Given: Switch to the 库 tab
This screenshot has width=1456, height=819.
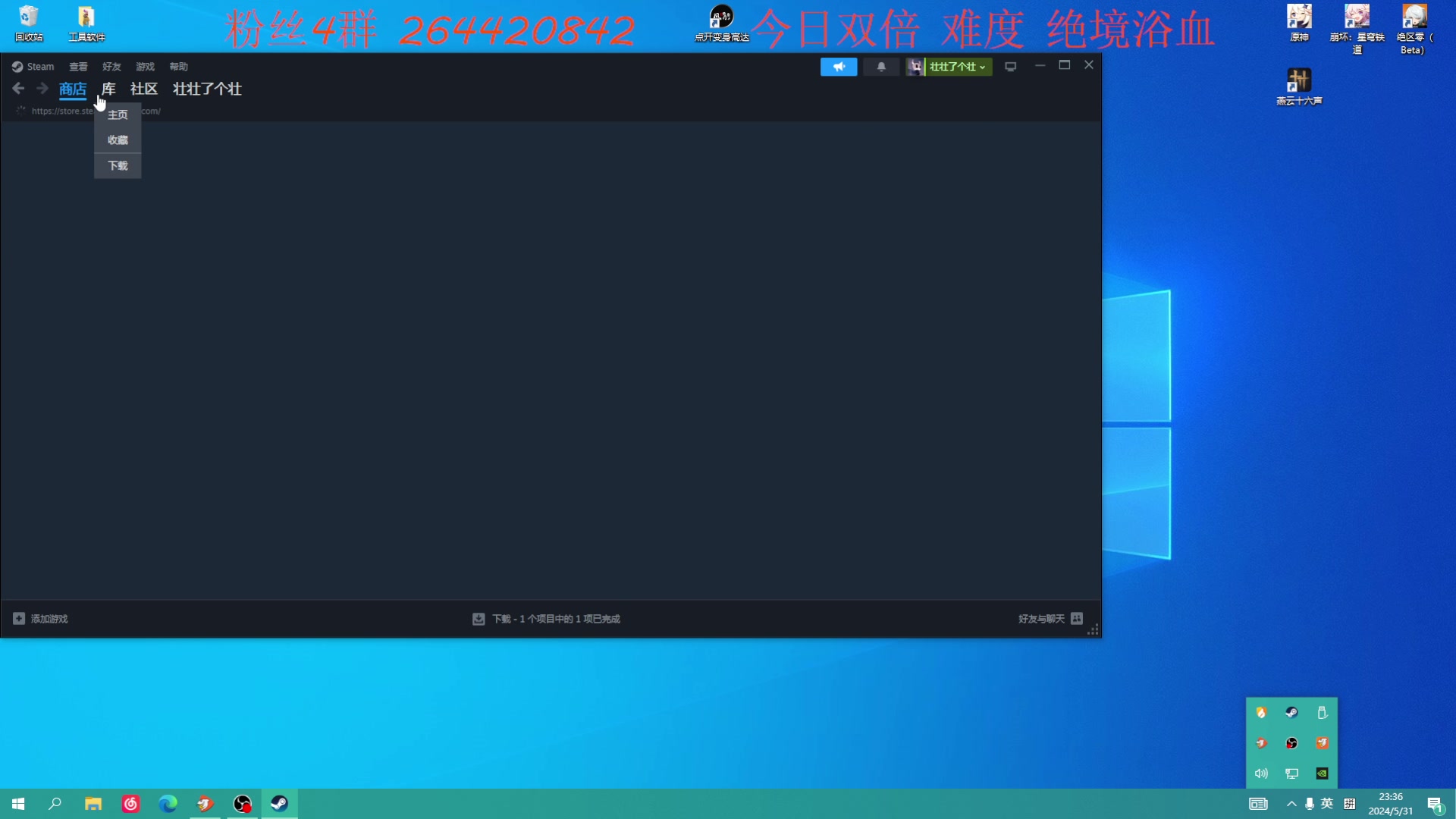Looking at the screenshot, I should click(108, 89).
